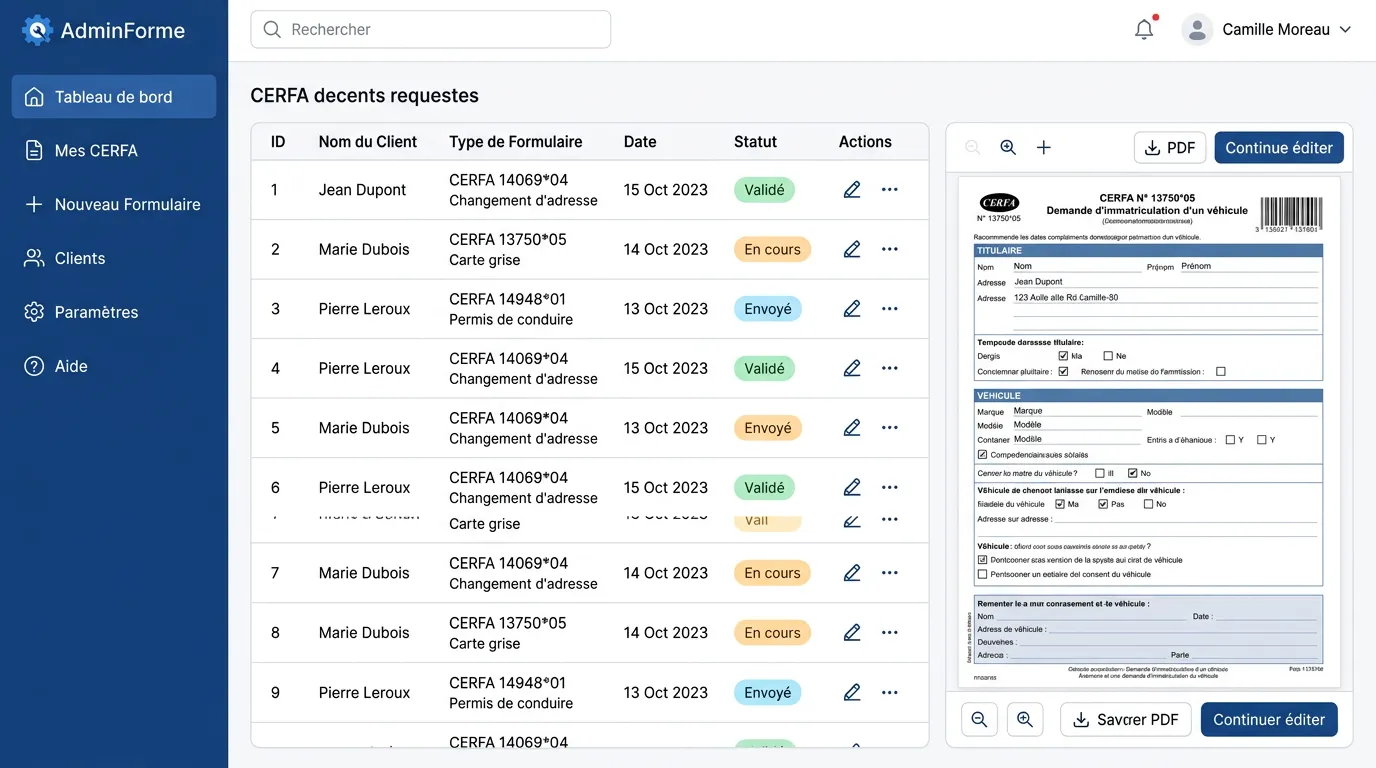1376x768 pixels.
Task: Open Nouveau Formulaire from sidebar
Action: [x=127, y=205]
